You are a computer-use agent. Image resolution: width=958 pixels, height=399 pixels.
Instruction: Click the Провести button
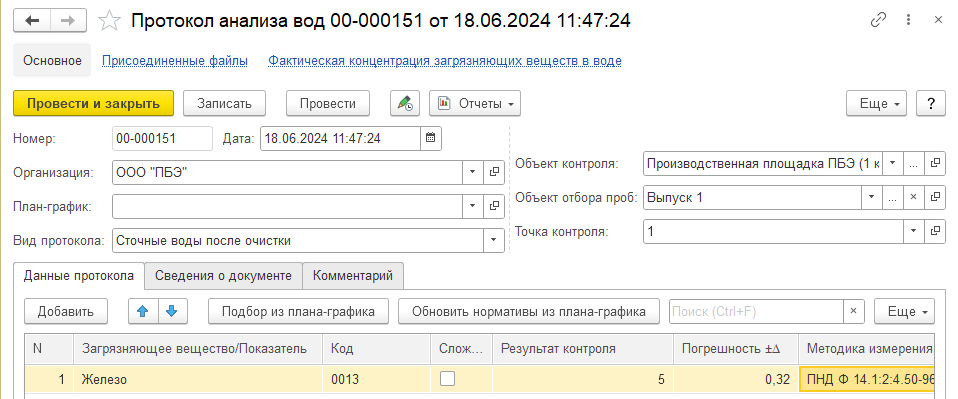click(328, 103)
